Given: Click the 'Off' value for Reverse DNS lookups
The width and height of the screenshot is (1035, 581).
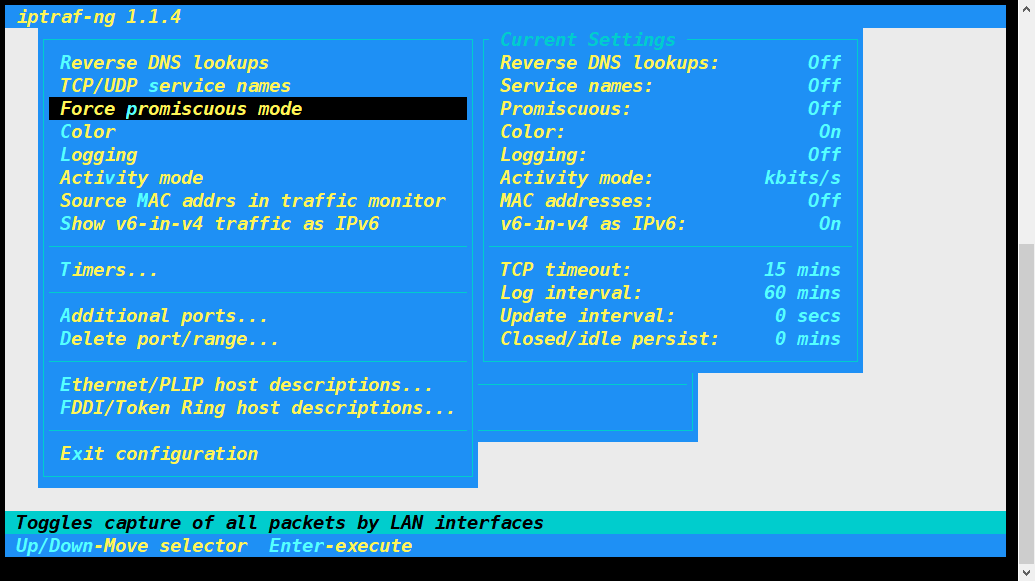Looking at the screenshot, I should click(824, 63).
